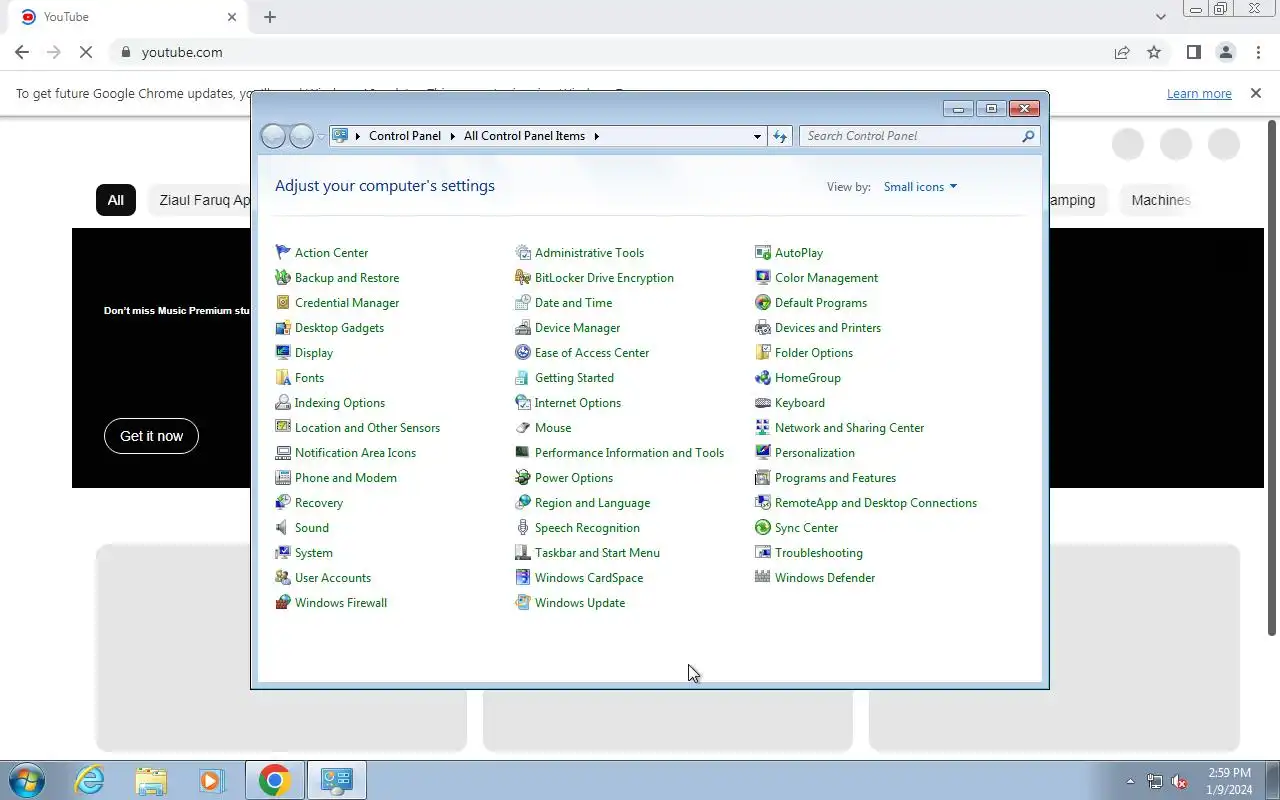This screenshot has height=800, width=1280.
Task: Click the Color Management icon
Action: 763,278
